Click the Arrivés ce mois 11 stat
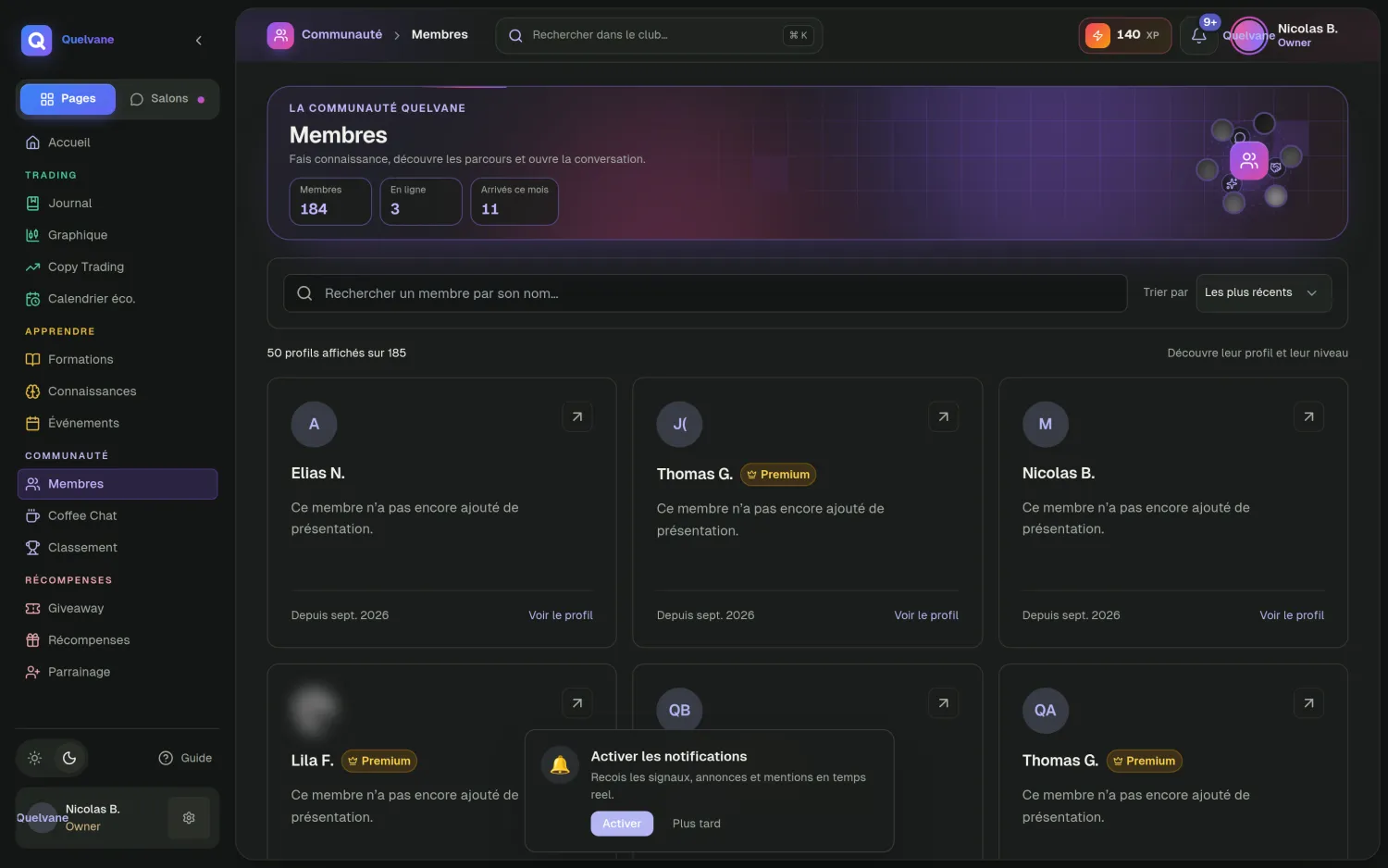1388x868 pixels. [514, 201]
